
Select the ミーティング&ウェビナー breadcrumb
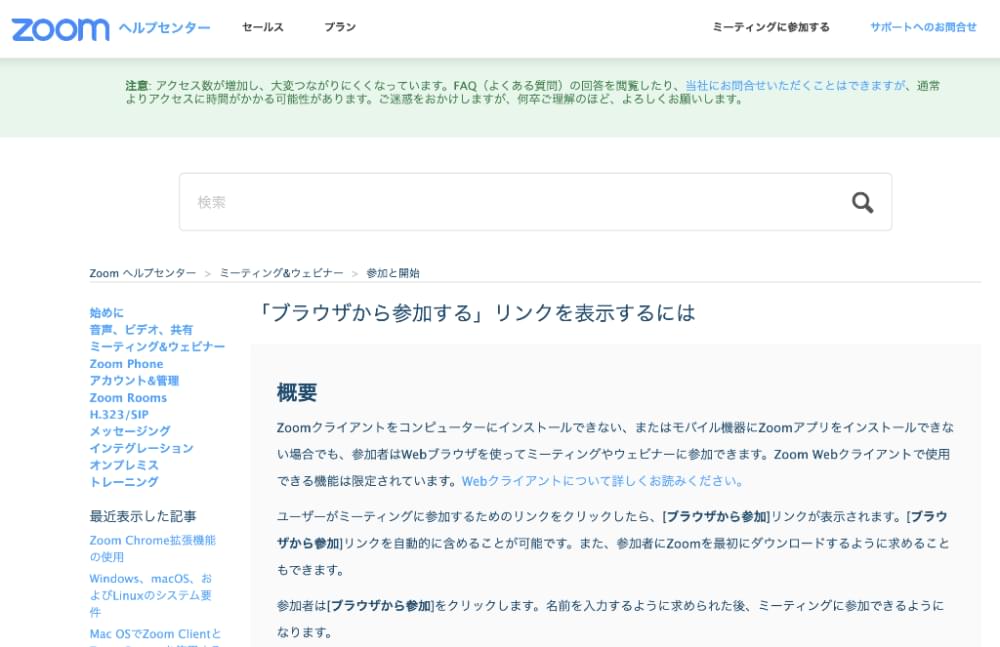pyautogui.click(x=281, y=273)
